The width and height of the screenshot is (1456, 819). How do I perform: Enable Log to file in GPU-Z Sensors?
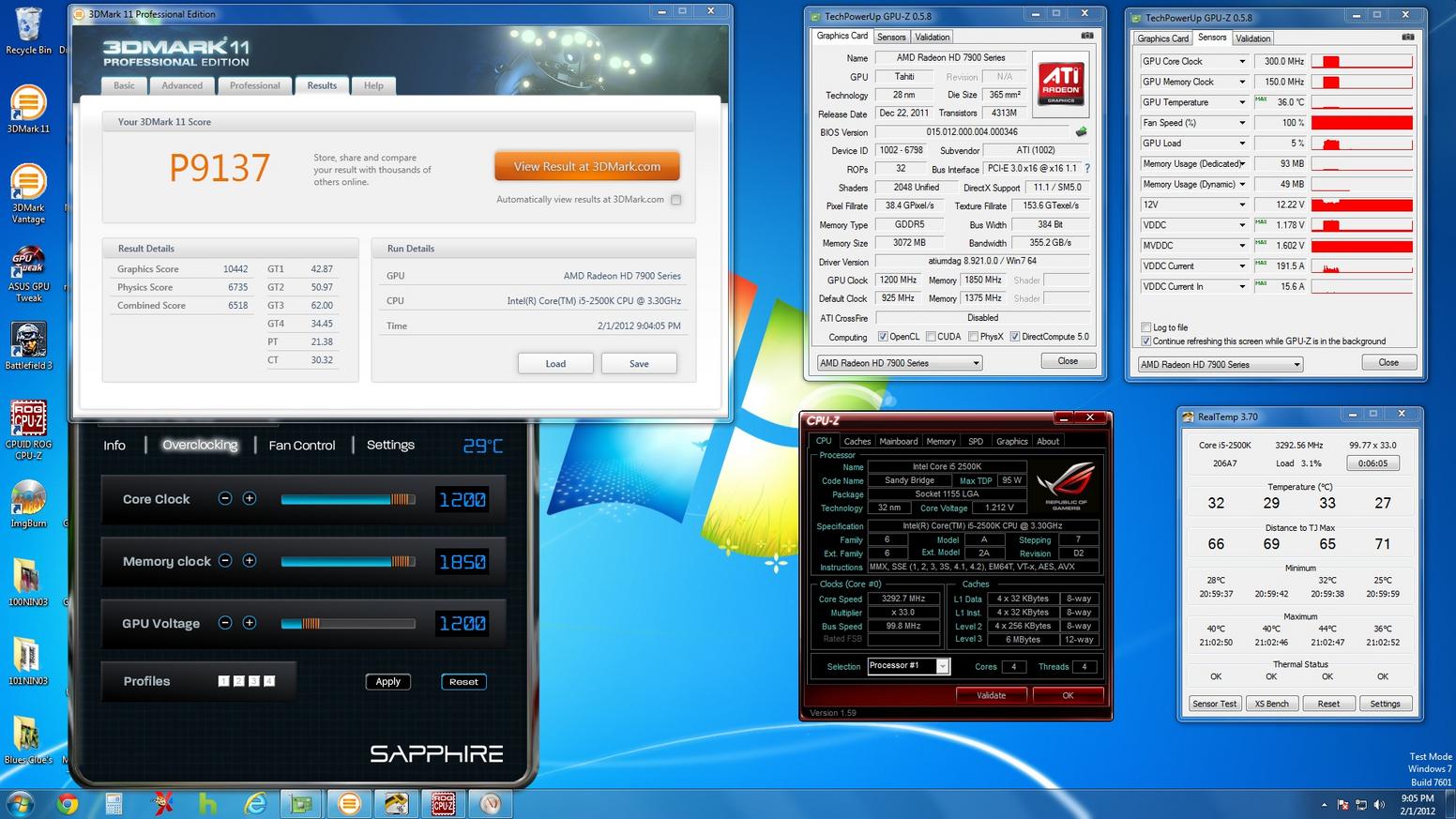(1145, 327)
